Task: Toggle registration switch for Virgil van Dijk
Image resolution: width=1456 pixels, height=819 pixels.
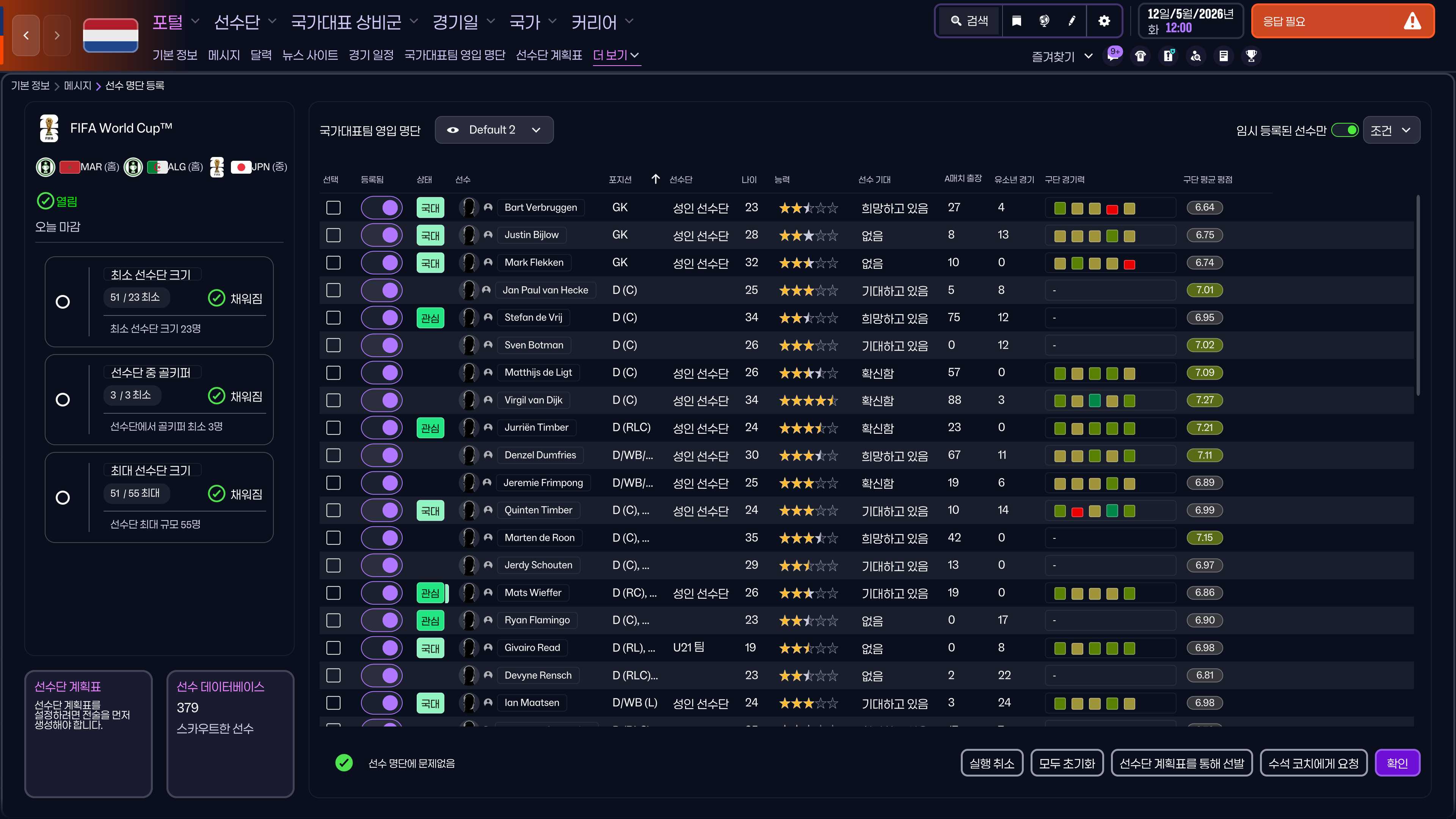Action: pyautogui.click(x=381, y=400)
